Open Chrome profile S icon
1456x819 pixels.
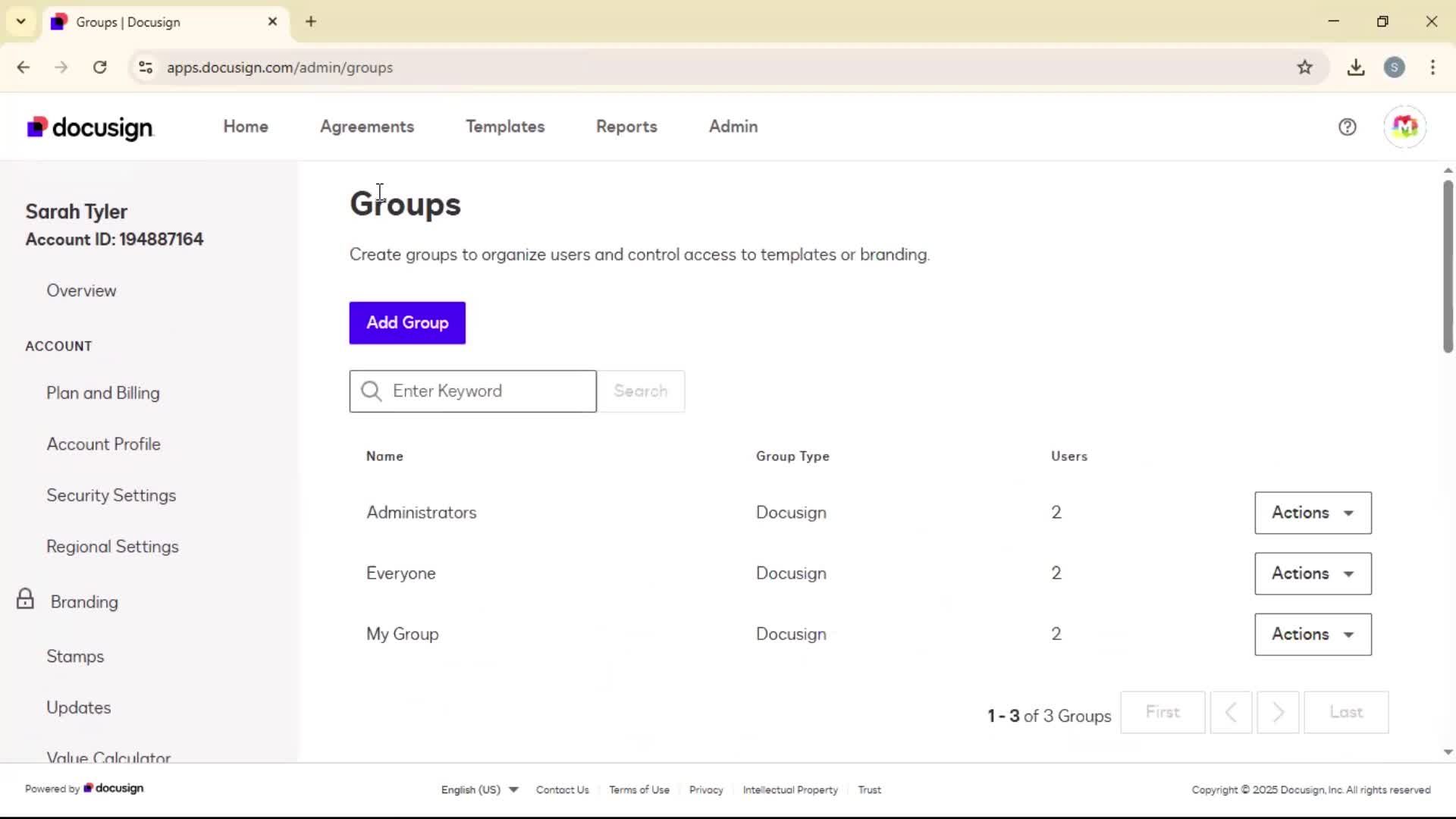coord(1394,67)
